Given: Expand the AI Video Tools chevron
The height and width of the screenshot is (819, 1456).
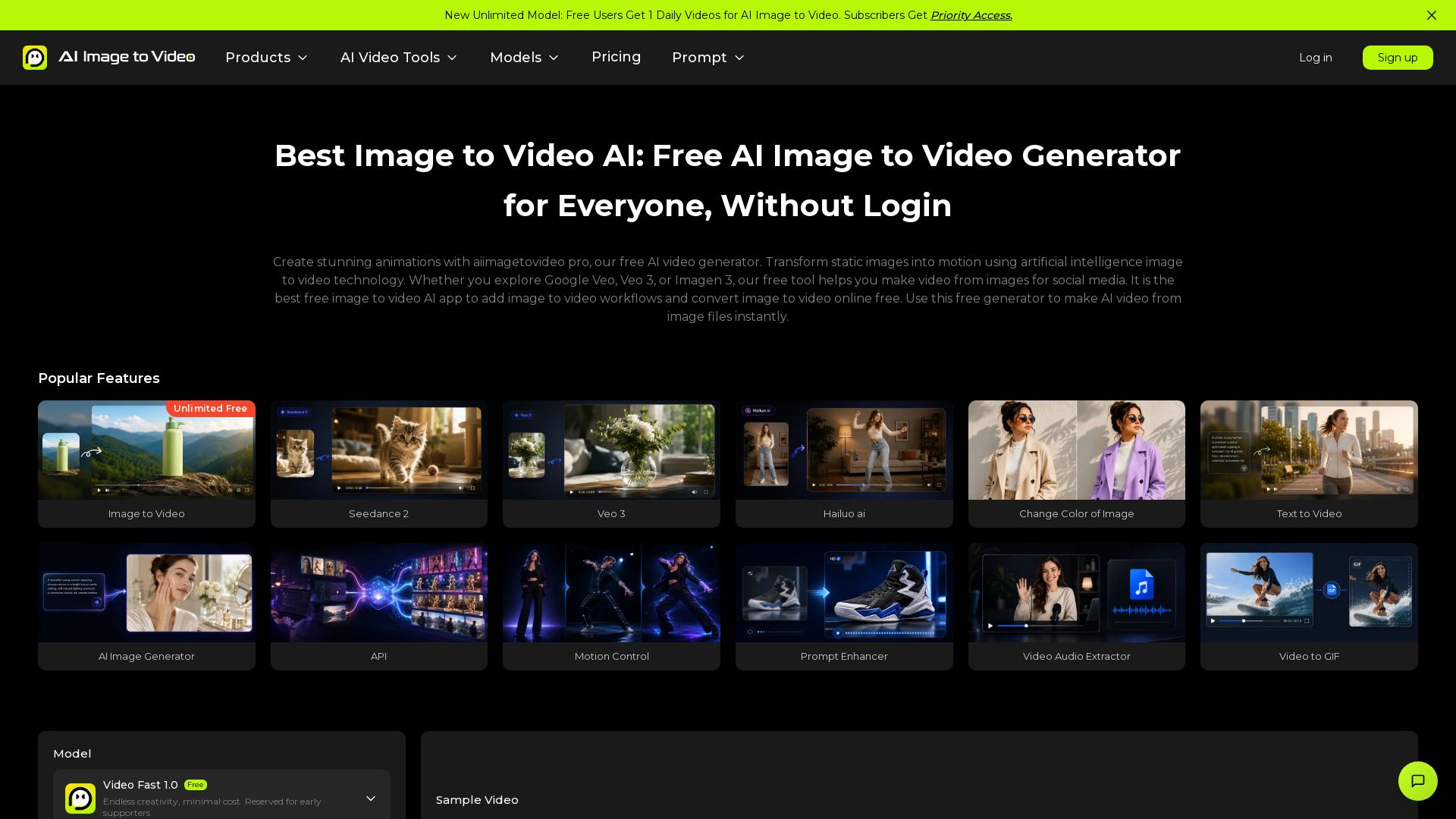Looking at the screenshot, I should pyautogui.click(x=452, y=58).
